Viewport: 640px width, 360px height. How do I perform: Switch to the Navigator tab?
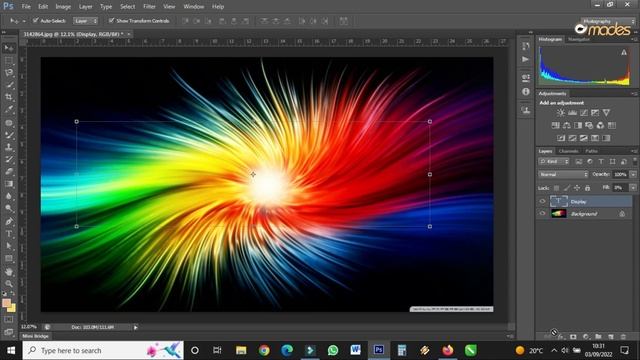[x=579, y=40]
